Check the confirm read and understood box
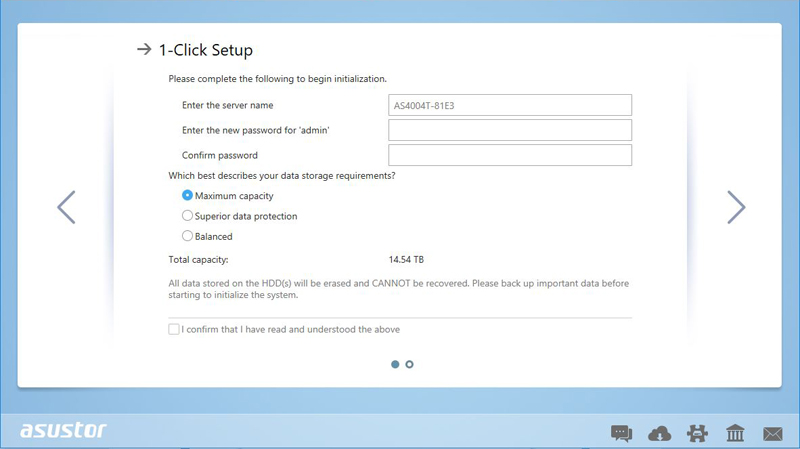 click(174, 329)
